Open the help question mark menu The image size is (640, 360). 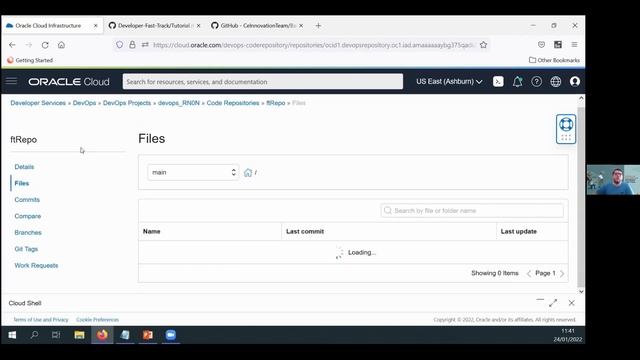click(536, 82)
